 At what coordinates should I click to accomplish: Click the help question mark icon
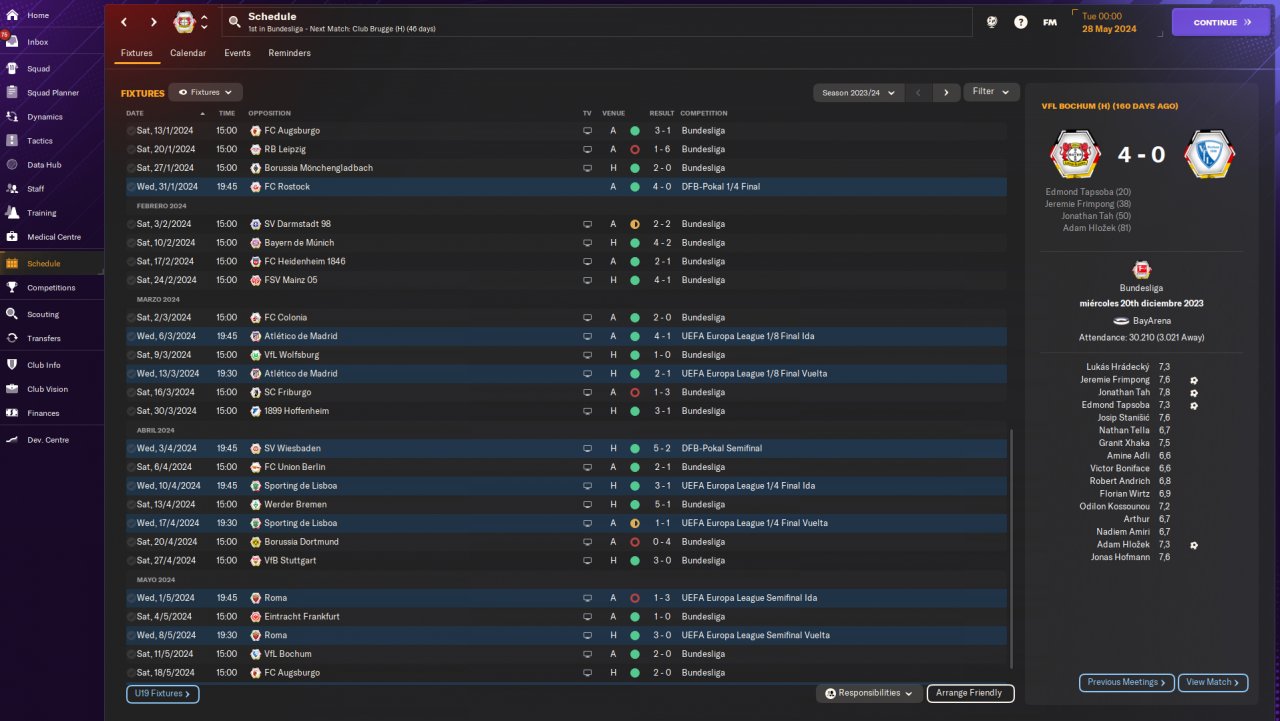pos(1020,22)
